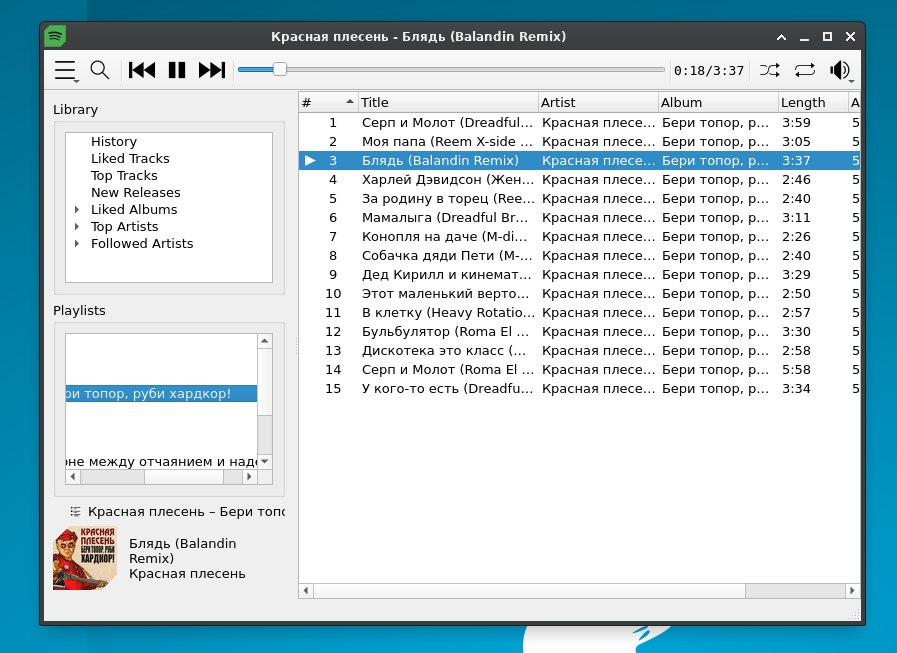Screen dimensions: 897x653
Task: Click the track list scroll left arrow
Action: tap(306, 591)
